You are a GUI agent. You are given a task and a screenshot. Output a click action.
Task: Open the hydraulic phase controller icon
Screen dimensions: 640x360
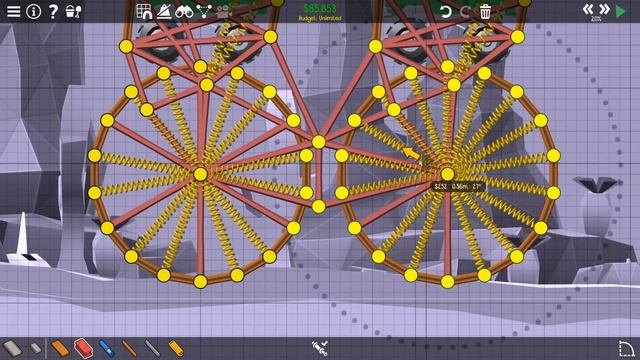click(320, 348)
